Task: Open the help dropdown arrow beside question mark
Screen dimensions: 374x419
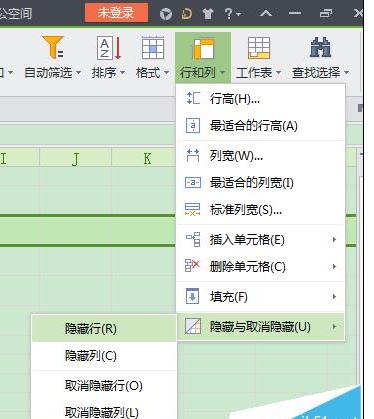Action: [238, 14]
